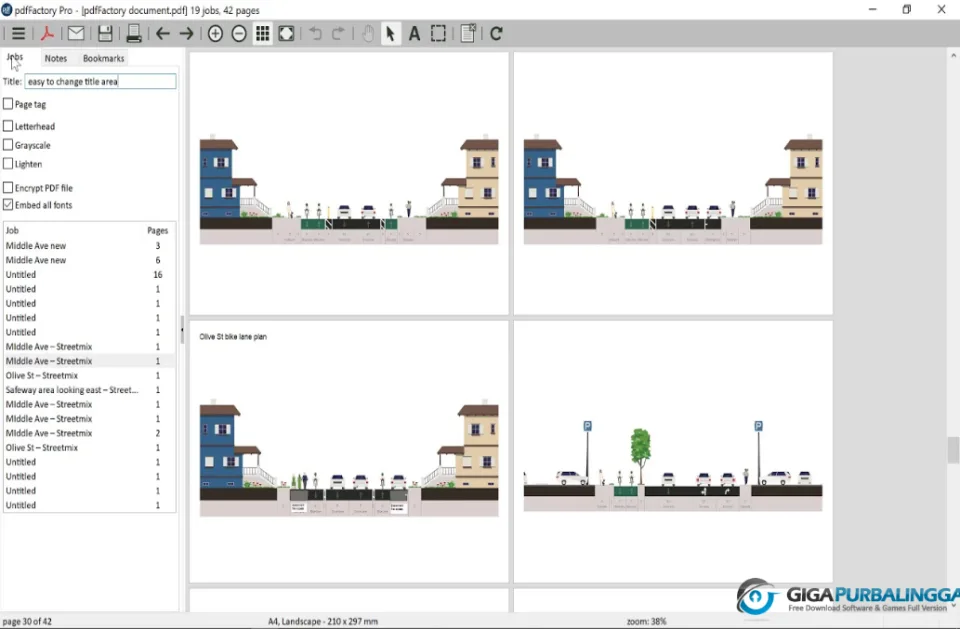
Task: Click the undo arrow icon
Action: click(315, 34)
